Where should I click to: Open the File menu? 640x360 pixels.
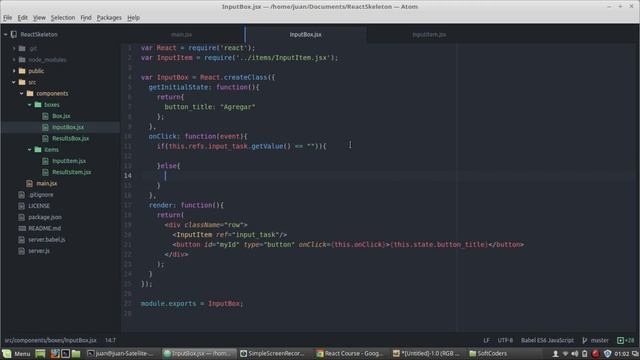[7, 18]
